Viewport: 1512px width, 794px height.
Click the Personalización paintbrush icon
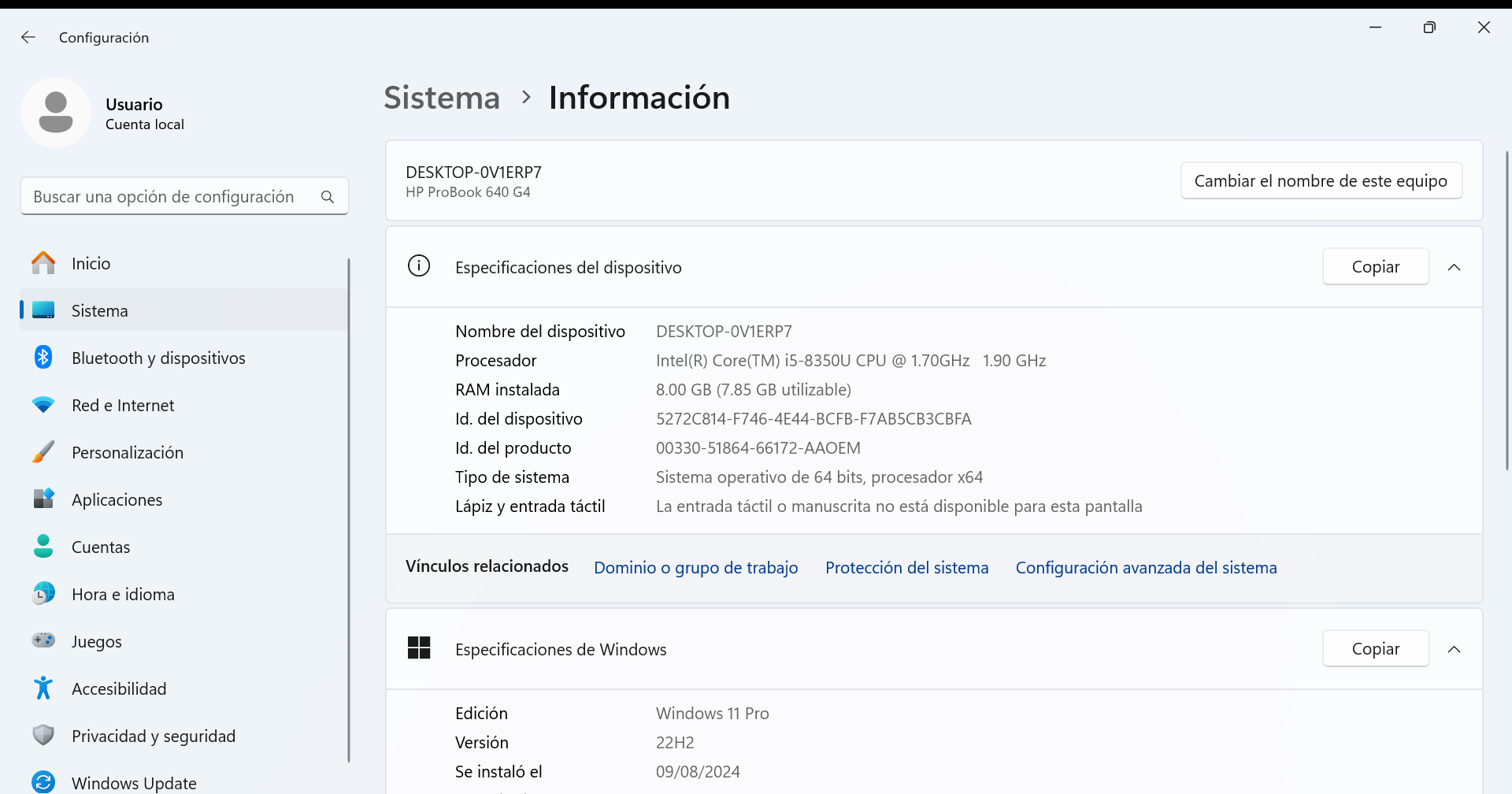[x=43, y=452]
